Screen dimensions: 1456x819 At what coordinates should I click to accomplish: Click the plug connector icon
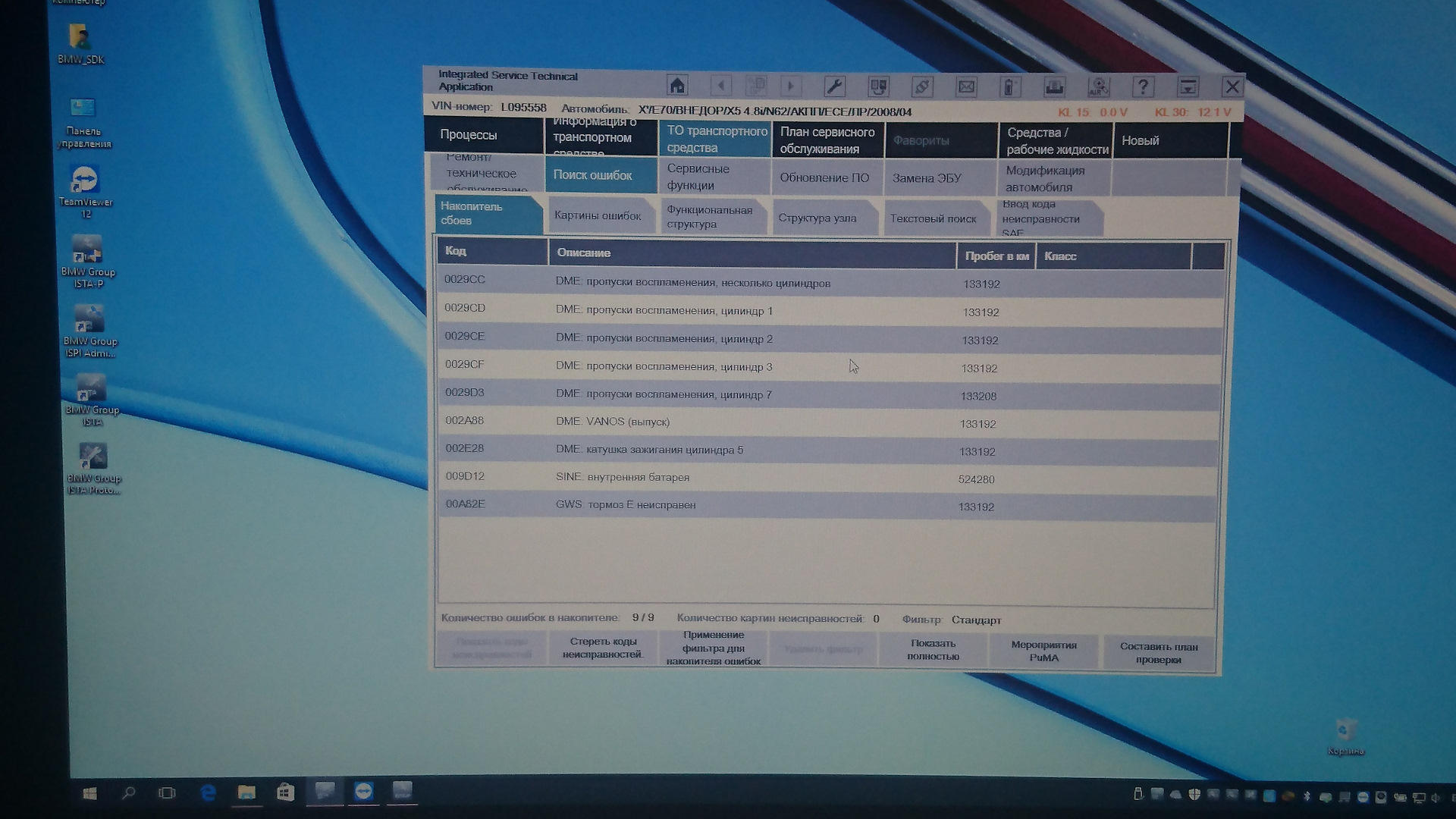click(922, 86)
